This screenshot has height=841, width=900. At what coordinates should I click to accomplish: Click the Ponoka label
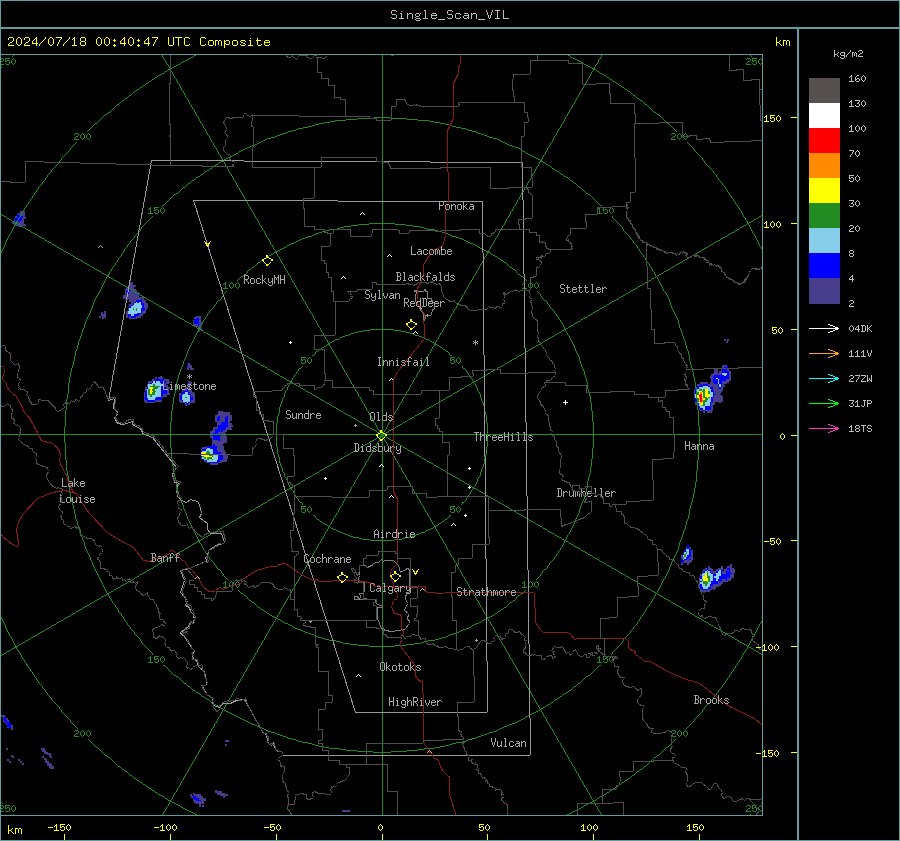click(456, 206)
